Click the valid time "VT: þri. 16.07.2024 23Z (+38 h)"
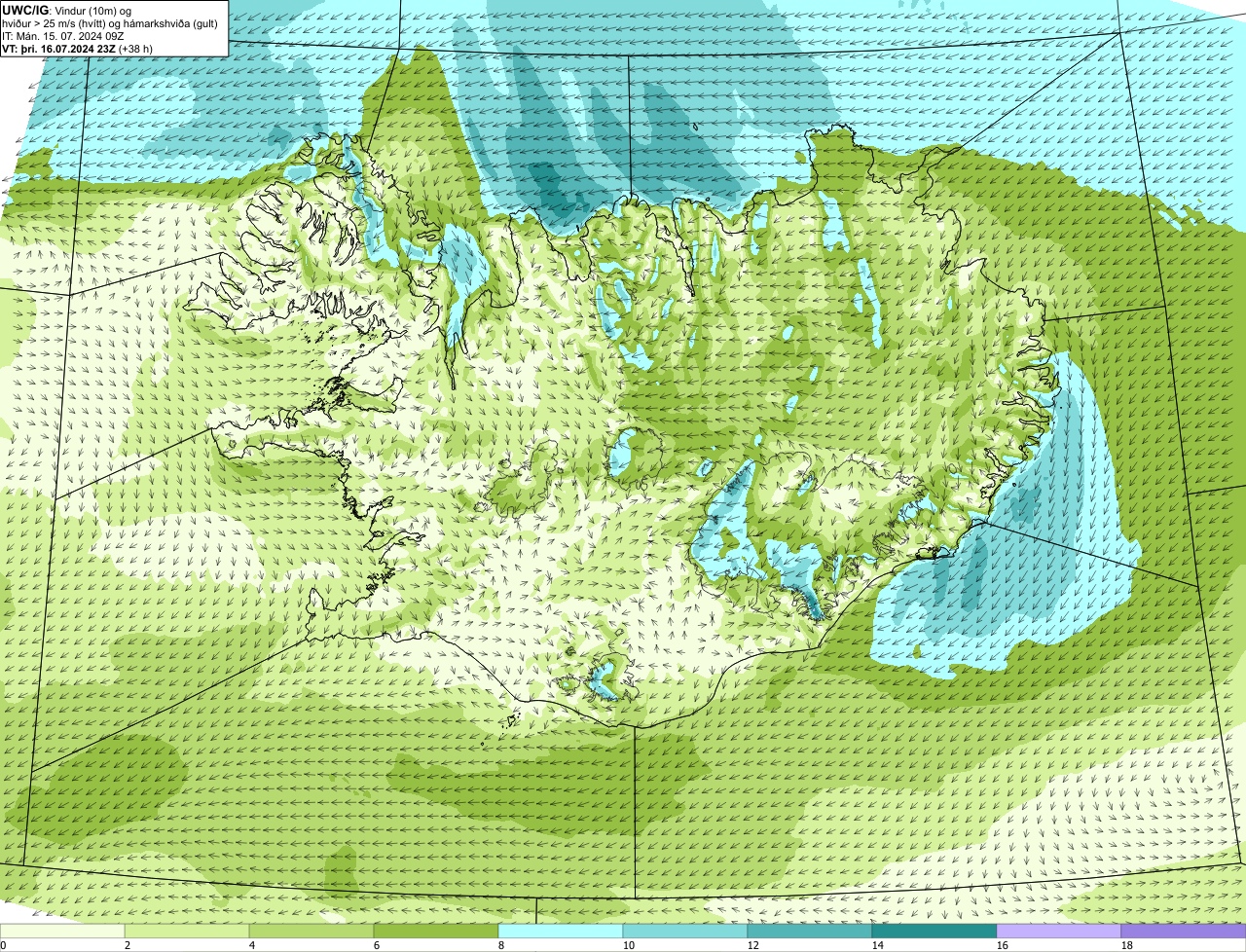This screenshot has height=952, width=1246. [x=78, y=49]
